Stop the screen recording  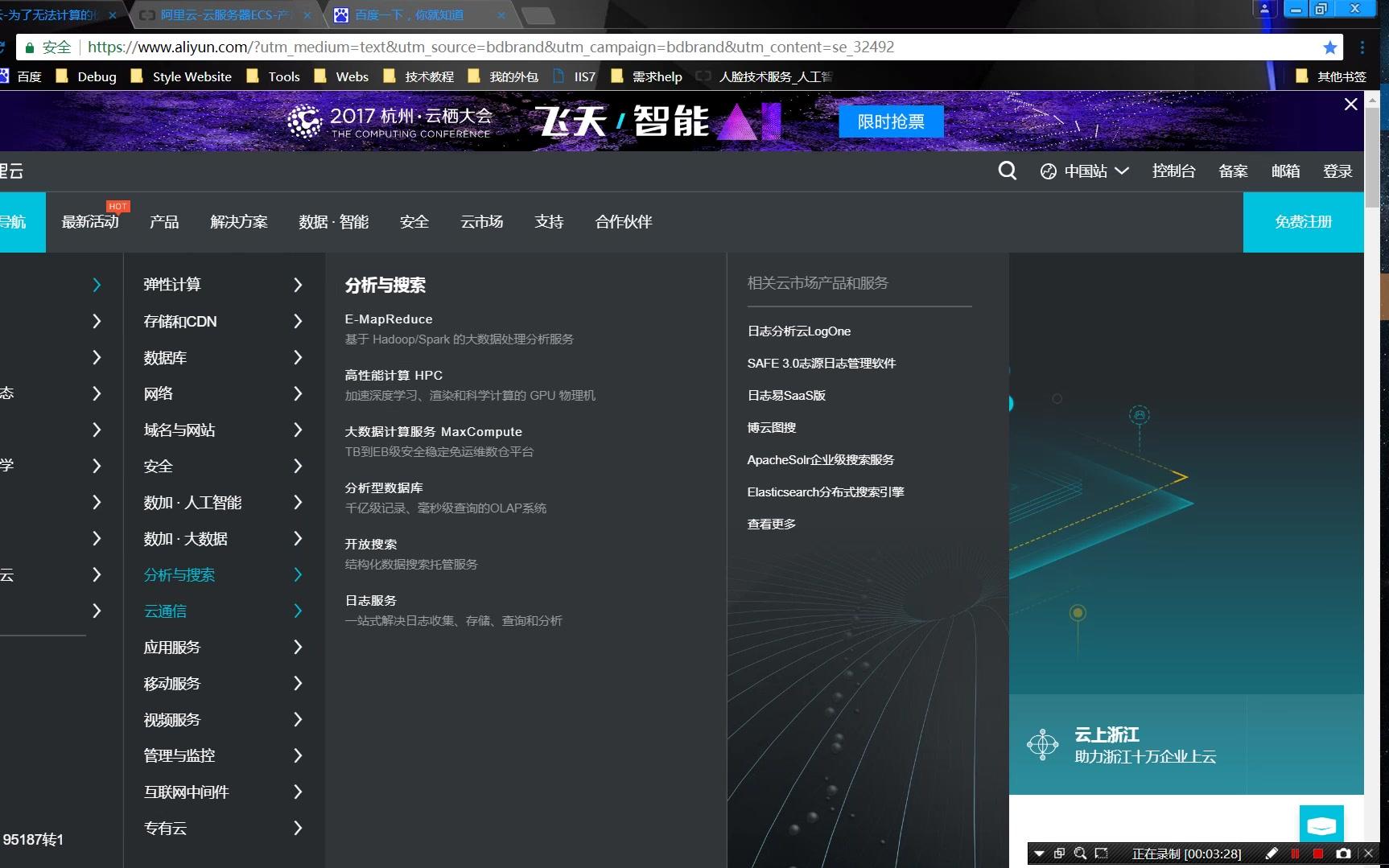coord(1318,854)
